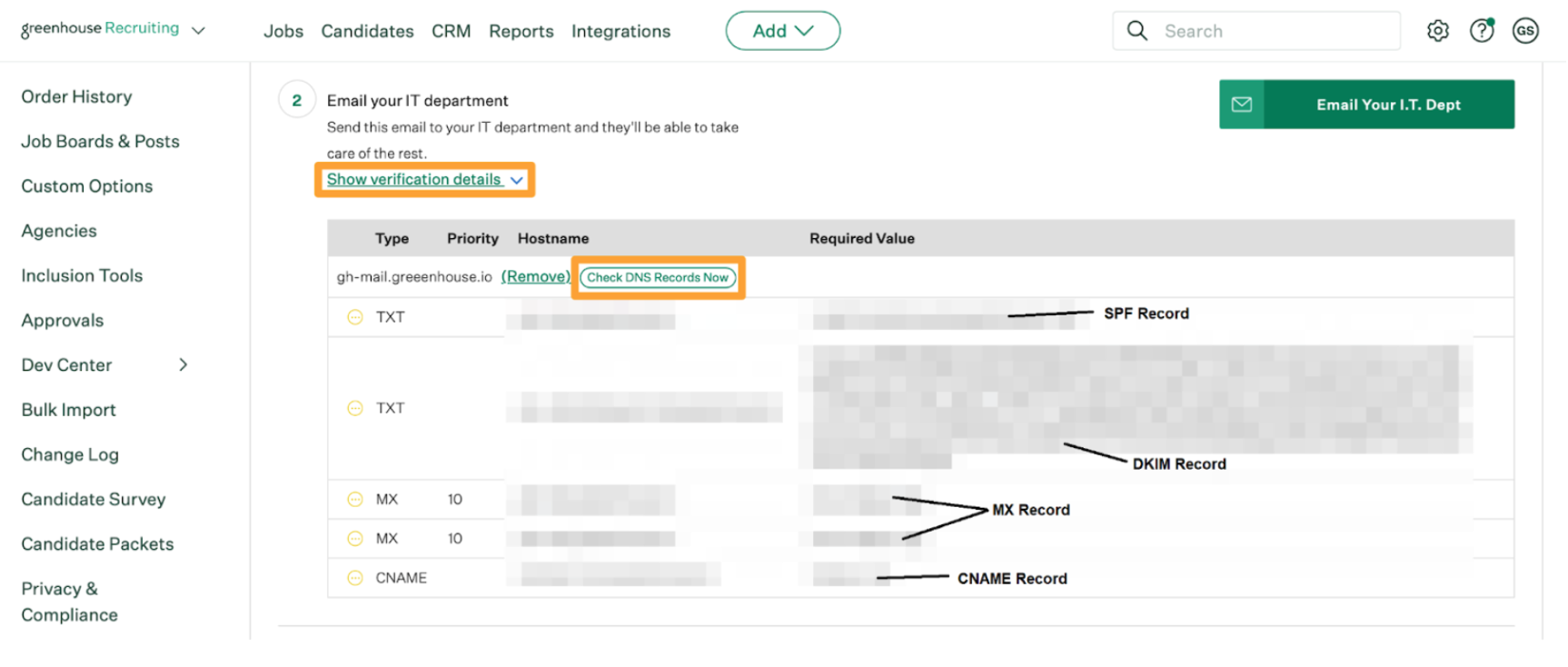Click the magnifying glass search icon
This screenshot has height=667, width=1568.
(1136, 31)
